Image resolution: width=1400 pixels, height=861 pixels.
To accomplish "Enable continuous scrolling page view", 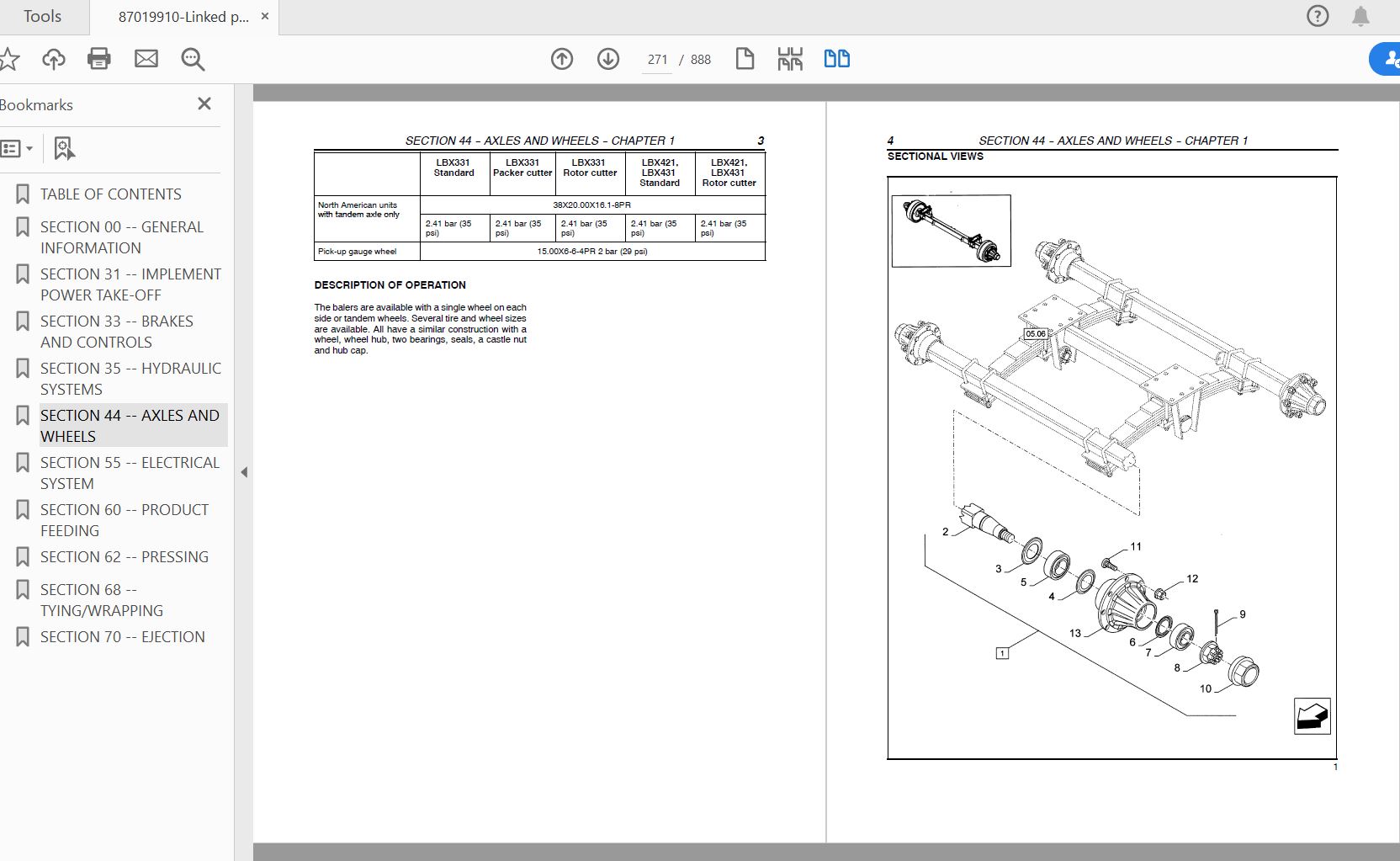I will coord(790,59).
